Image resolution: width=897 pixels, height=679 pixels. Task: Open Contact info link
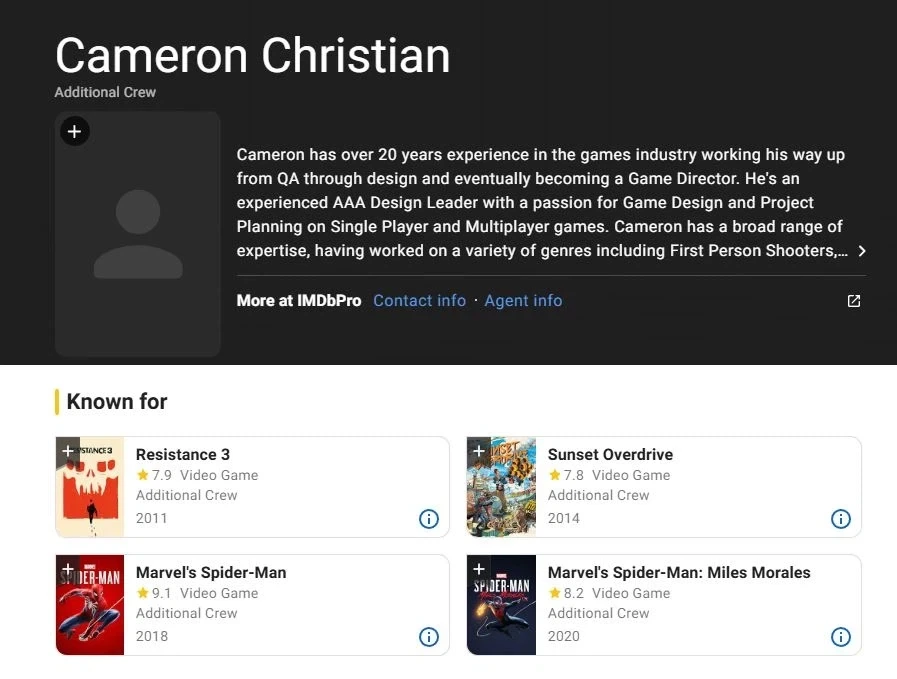(x=419, y=300)
